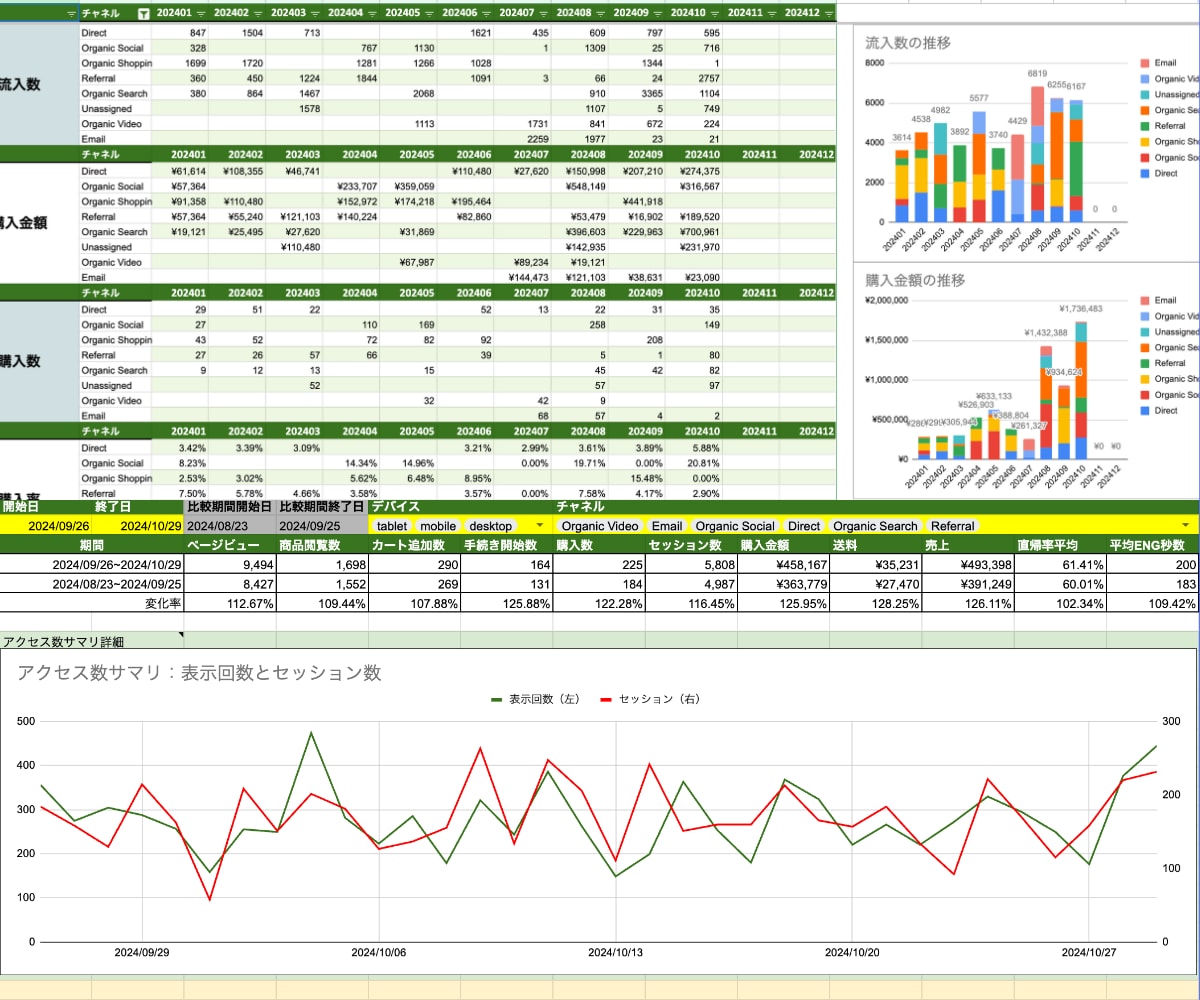Viewport: 1200px width, 1000px height.
Task: Open the active filter icon on チャネル header
Action: [143, 14]
